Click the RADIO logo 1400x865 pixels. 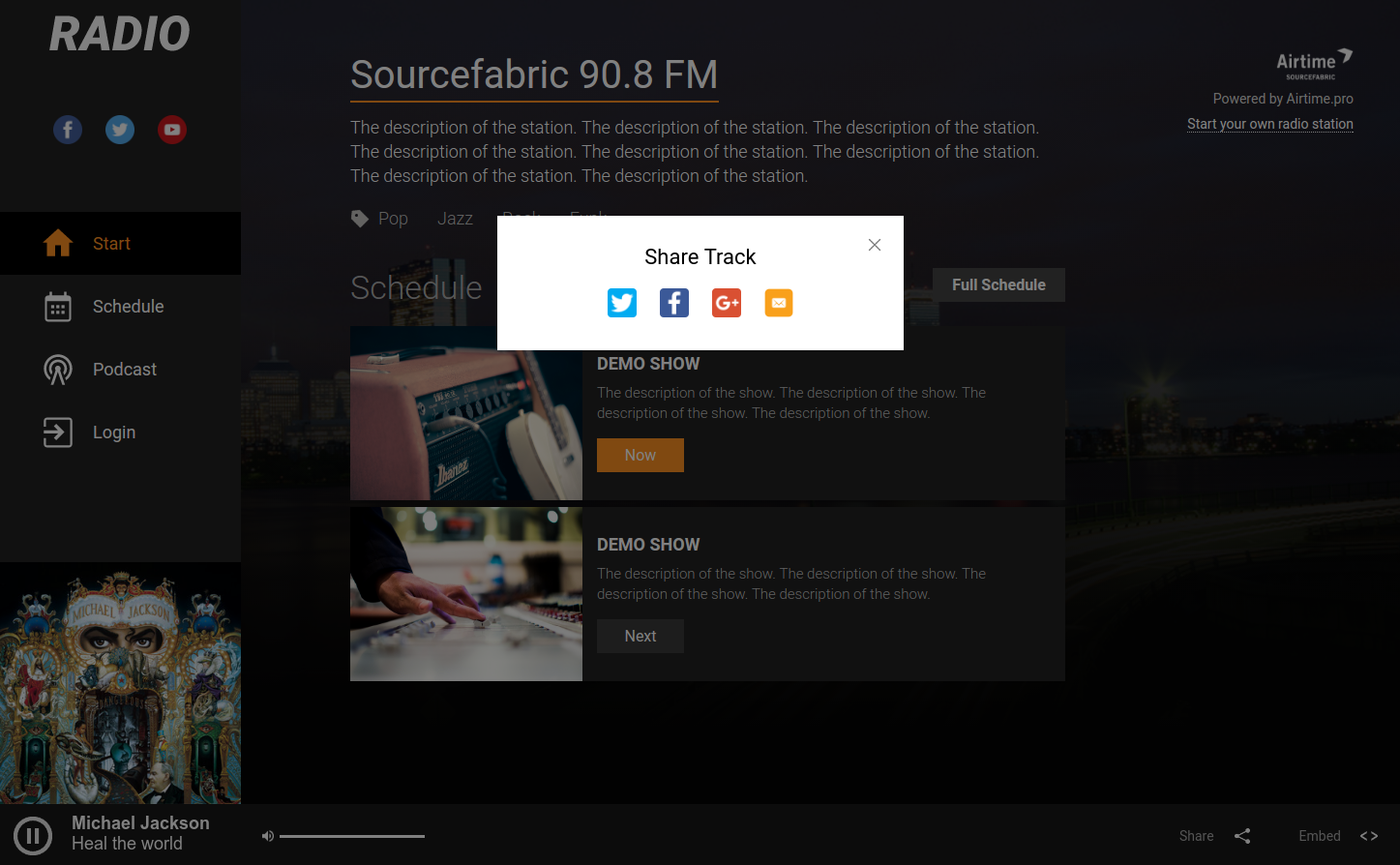point(120,34)
